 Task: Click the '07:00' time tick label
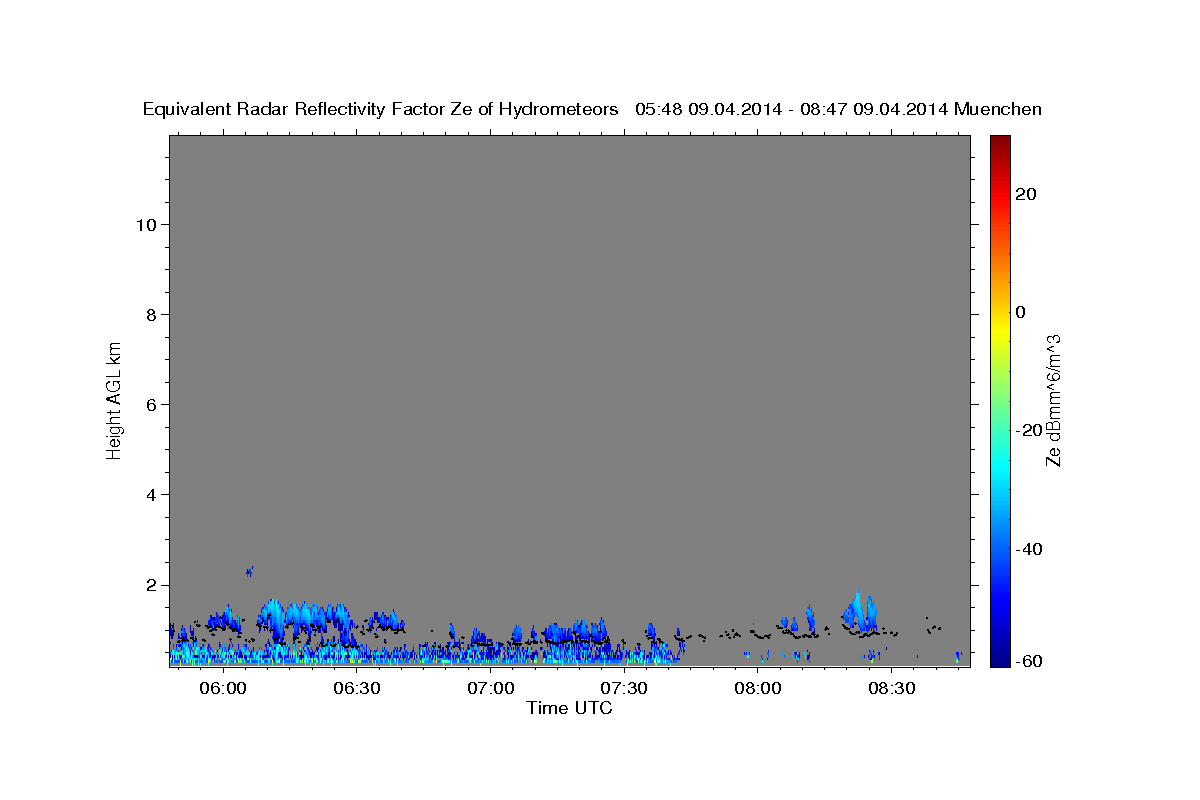click(x=491, y=689)
